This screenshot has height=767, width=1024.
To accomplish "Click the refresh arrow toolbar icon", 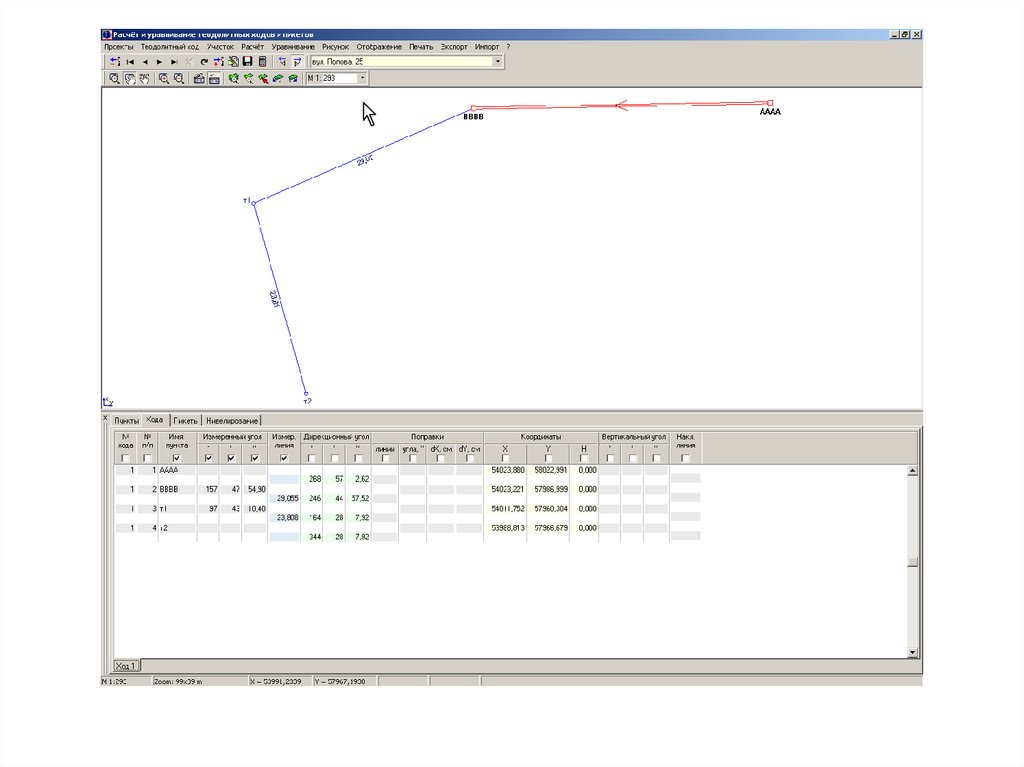I will click(204, 62).
